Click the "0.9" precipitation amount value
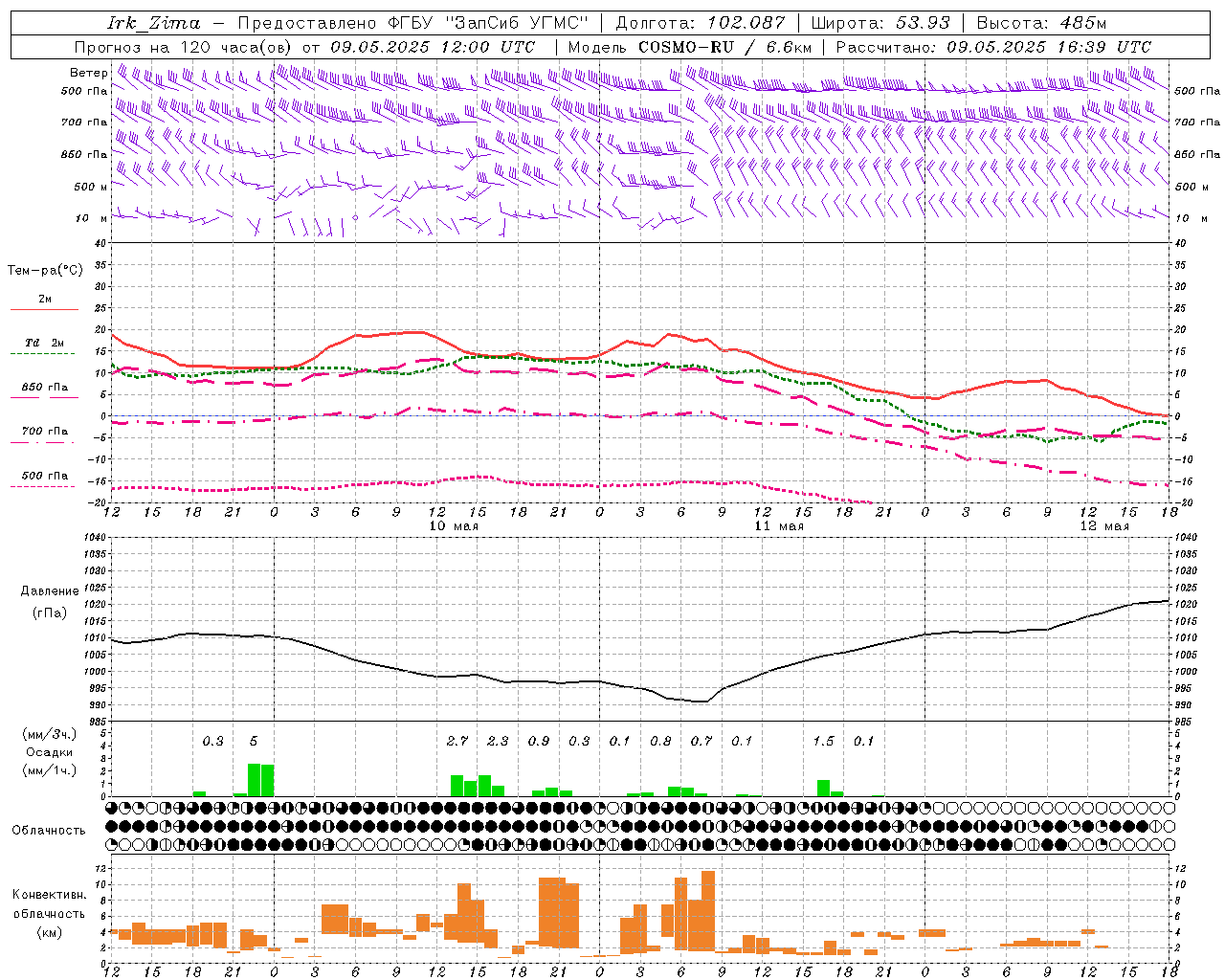The image size is (1225, 980). pos(539,742)
